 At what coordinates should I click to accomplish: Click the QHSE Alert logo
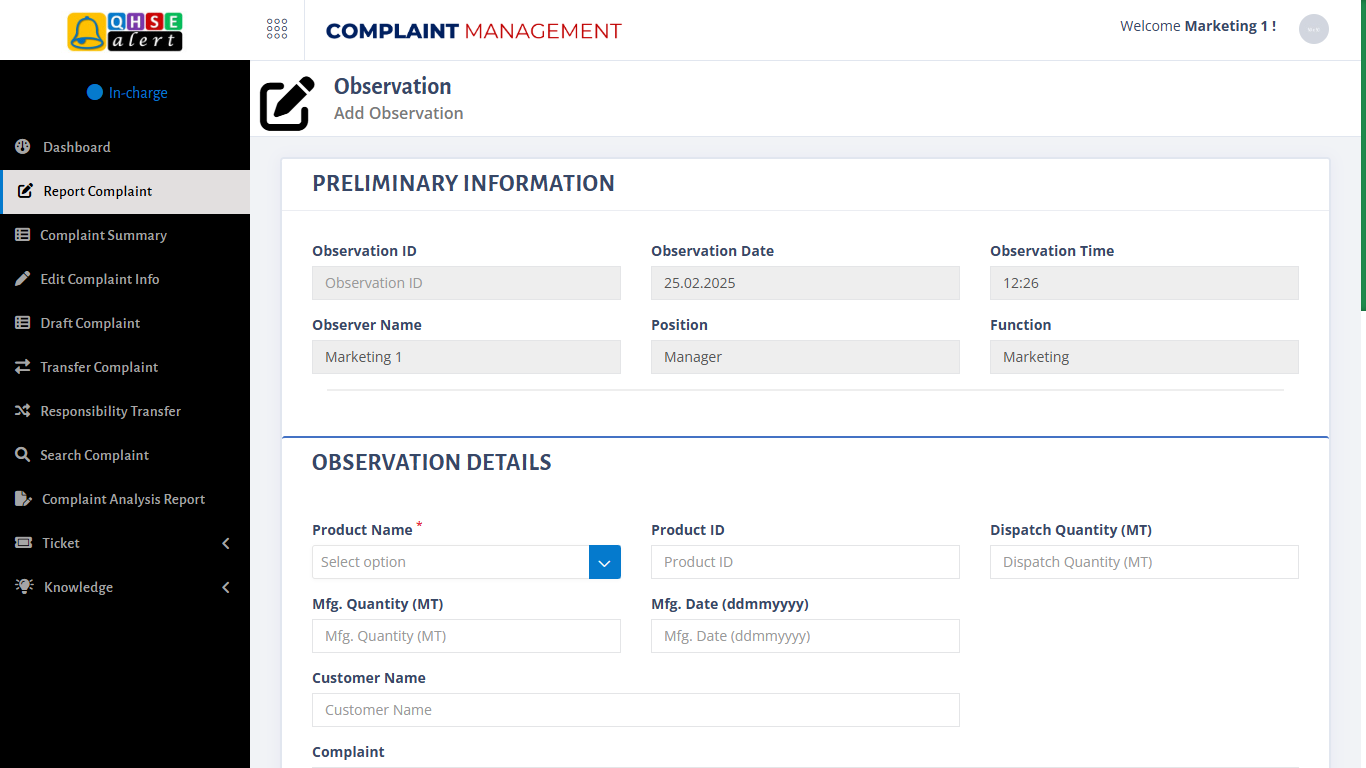[124, 29]
